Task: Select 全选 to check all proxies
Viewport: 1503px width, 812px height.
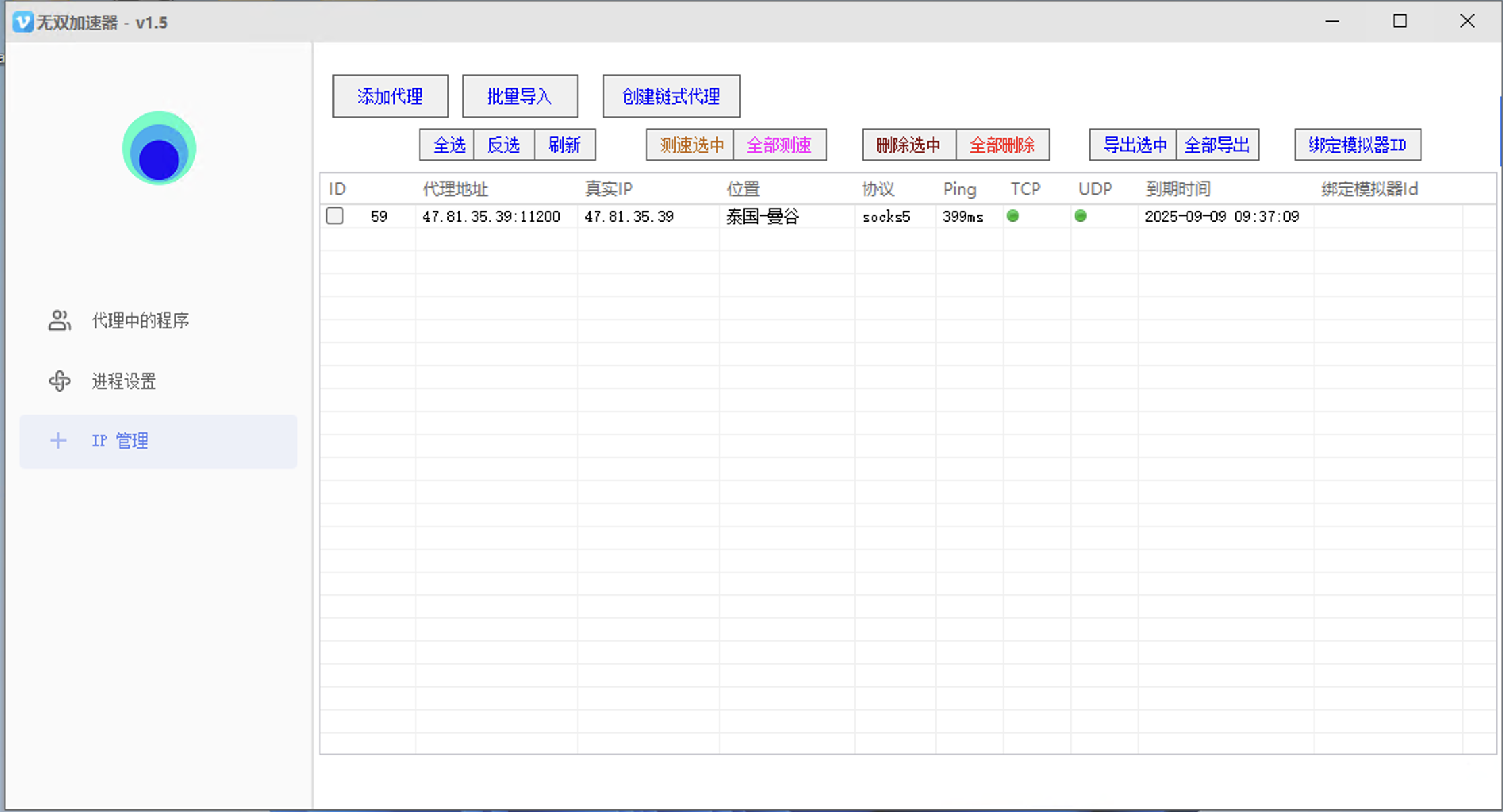Action: (447, 145)
